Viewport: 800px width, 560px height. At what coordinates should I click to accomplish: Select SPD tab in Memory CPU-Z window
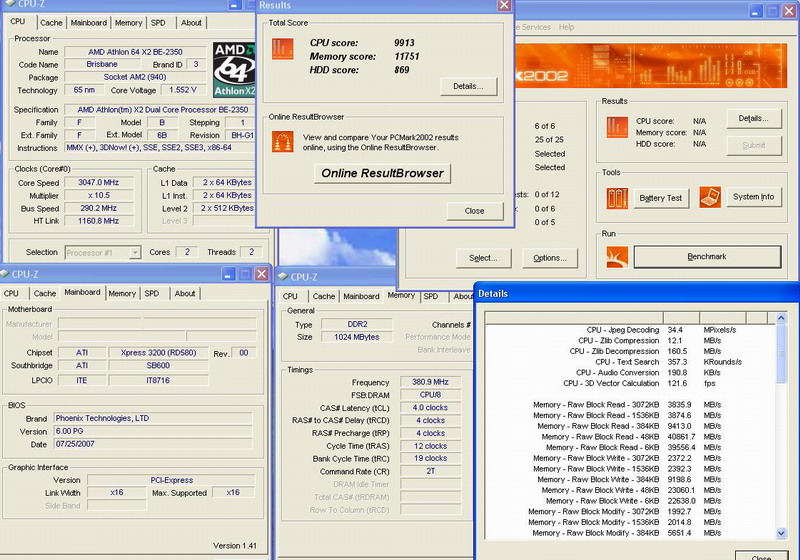coord(431,296)
